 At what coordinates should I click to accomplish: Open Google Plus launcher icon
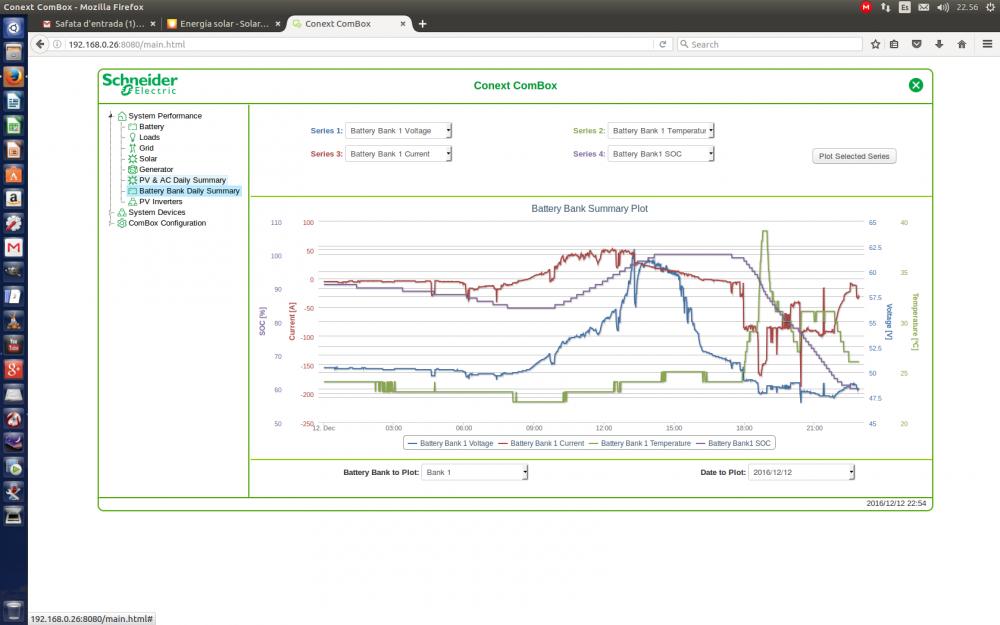click(x=13, y=369)
